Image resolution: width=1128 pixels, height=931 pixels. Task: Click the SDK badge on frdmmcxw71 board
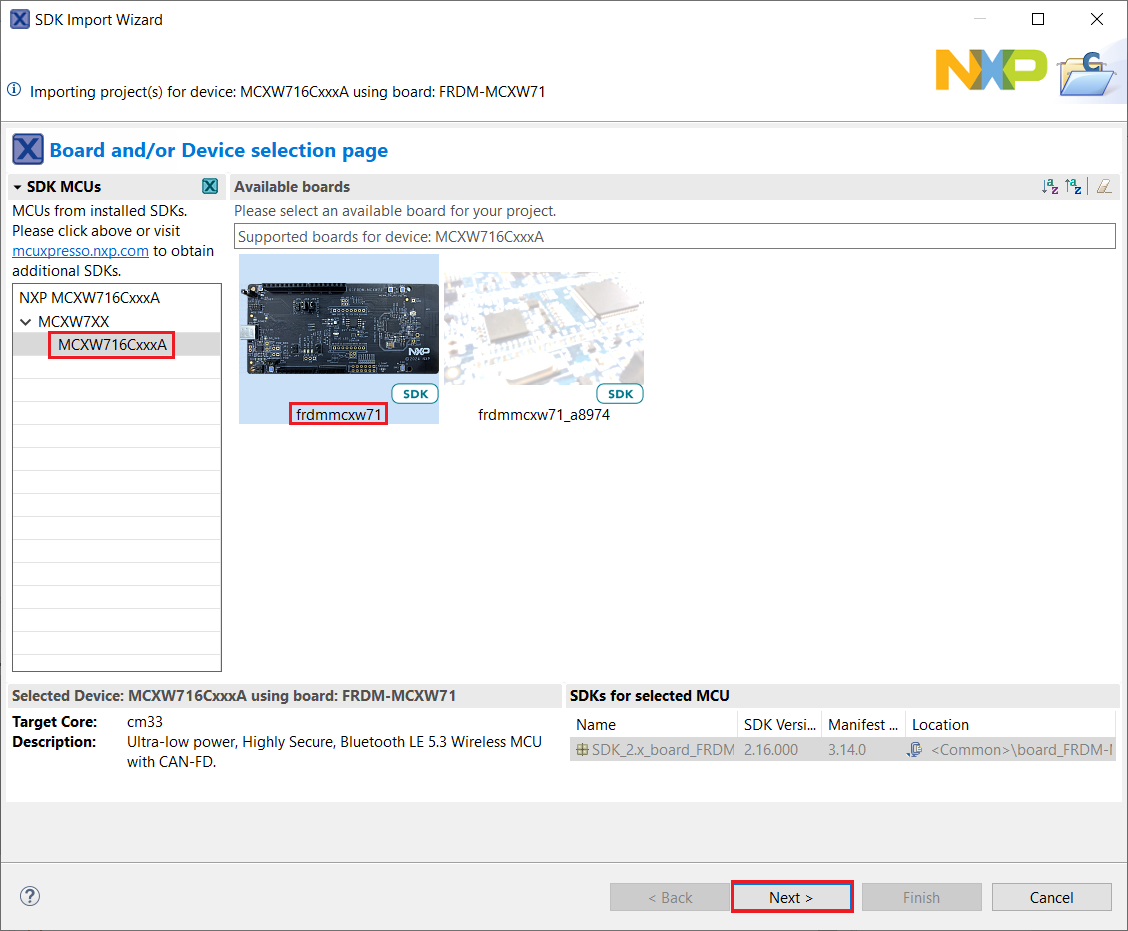[x=415, y=394]
